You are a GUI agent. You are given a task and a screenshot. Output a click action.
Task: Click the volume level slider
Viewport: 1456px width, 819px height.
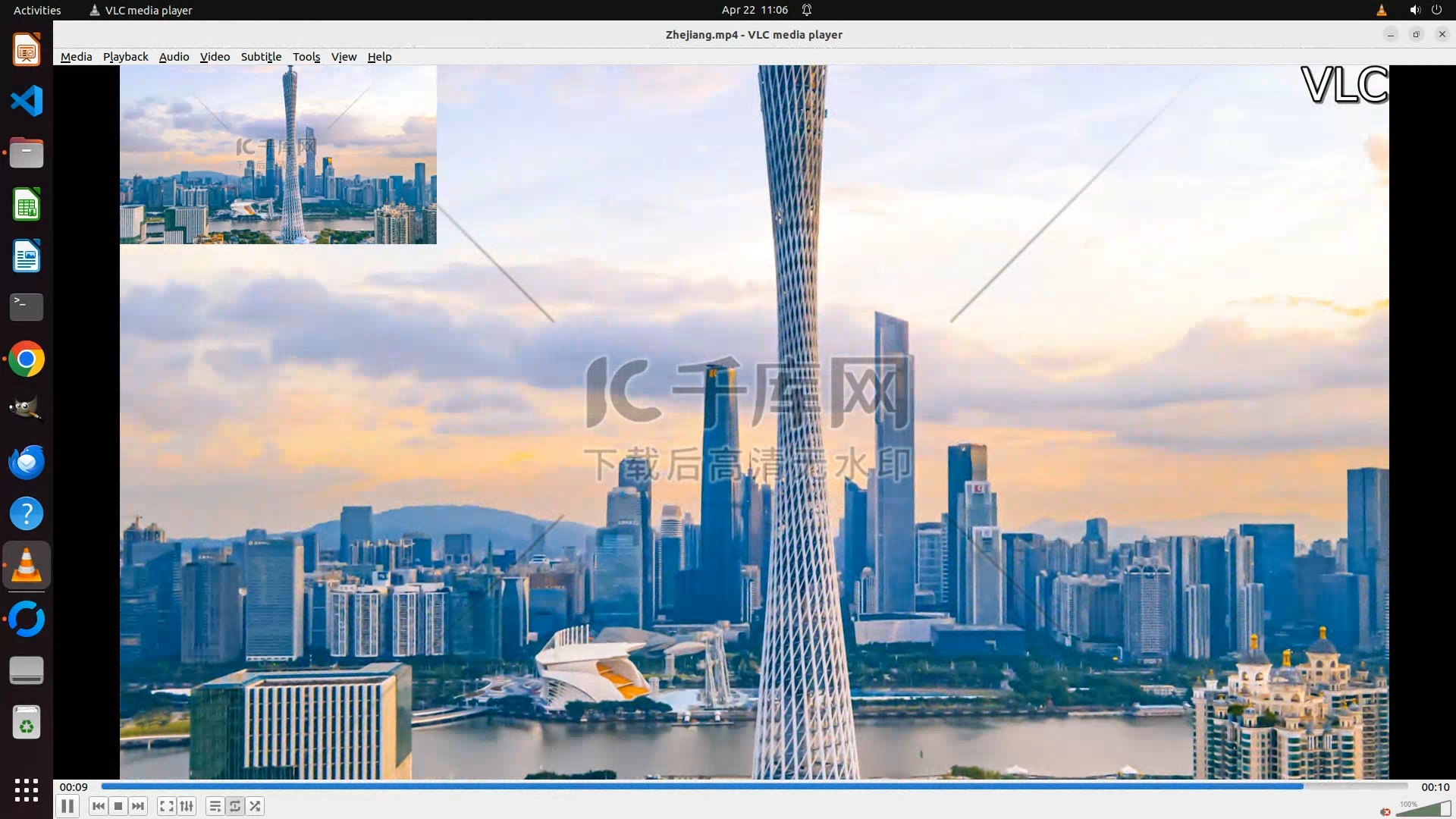(x=1426, y=810)
